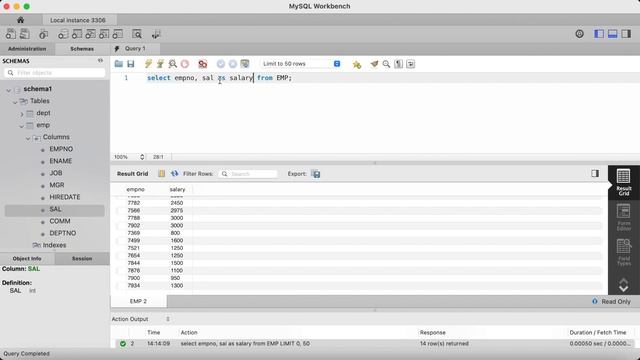Image resolution: width=640 pixels, height=360 pixels.
Task: Collapse the schemas sidebar arrows icon
Action: pyautogui.click(x=100, y=61)
